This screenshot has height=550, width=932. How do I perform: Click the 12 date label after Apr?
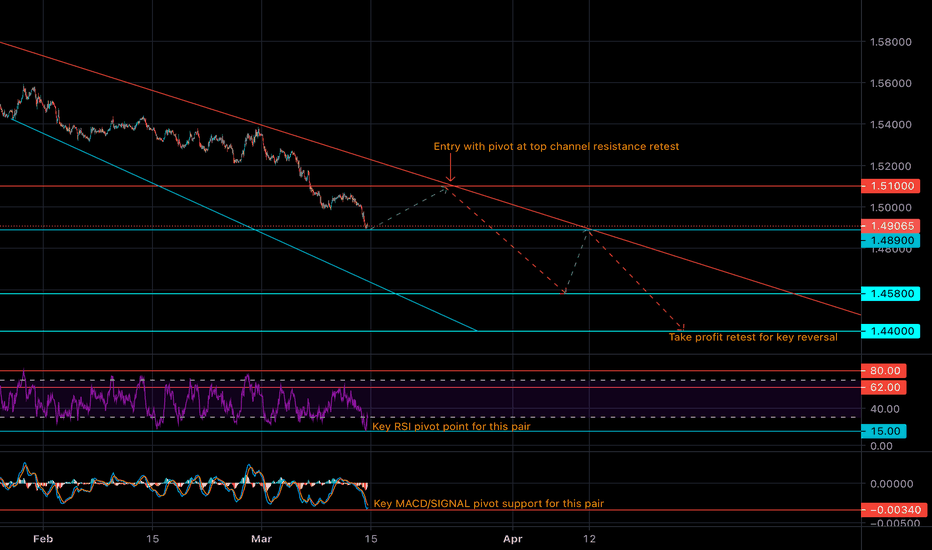pyautogui.click(x=589, y=539)
